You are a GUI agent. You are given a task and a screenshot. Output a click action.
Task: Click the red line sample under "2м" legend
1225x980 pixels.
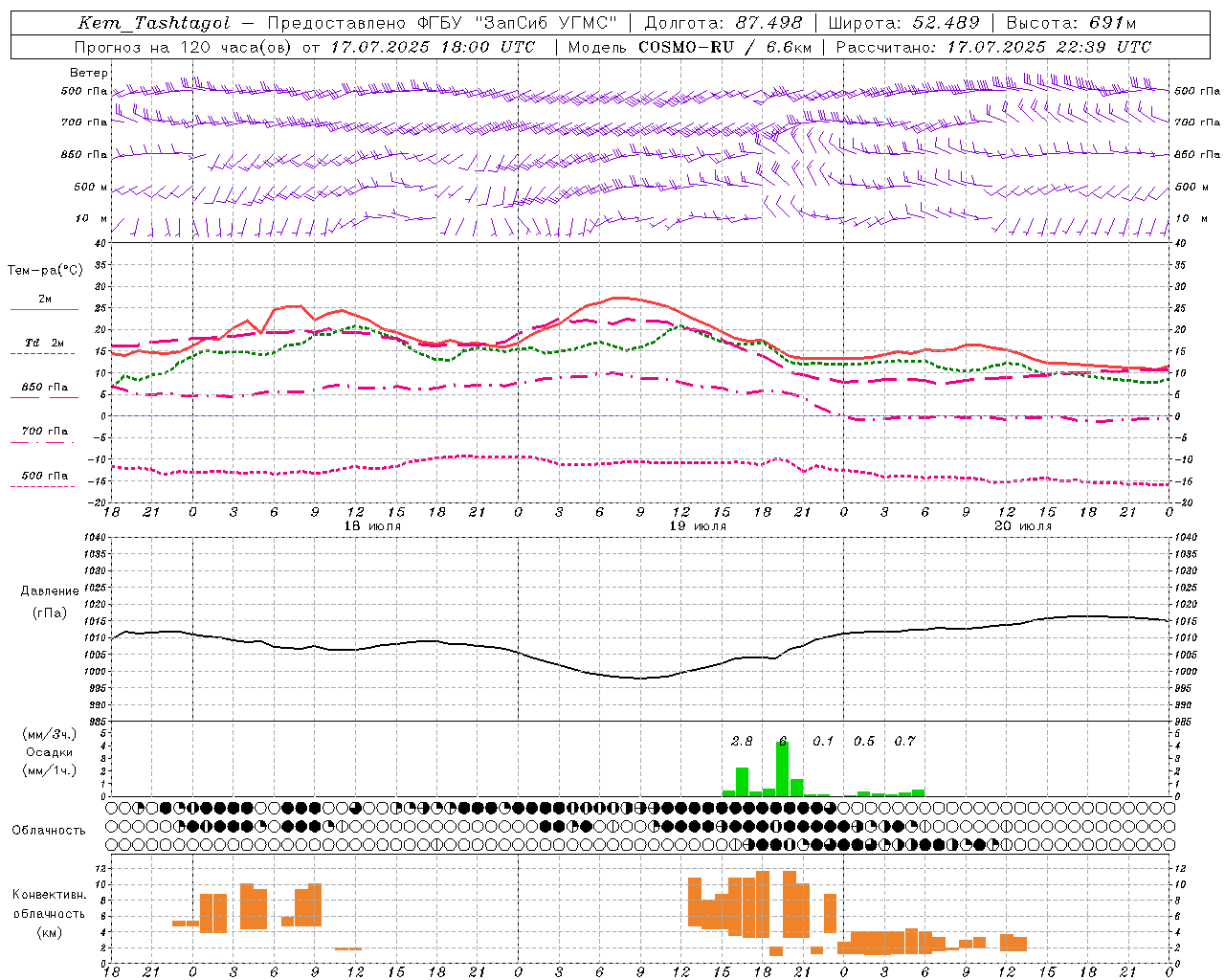pos(45,309)
